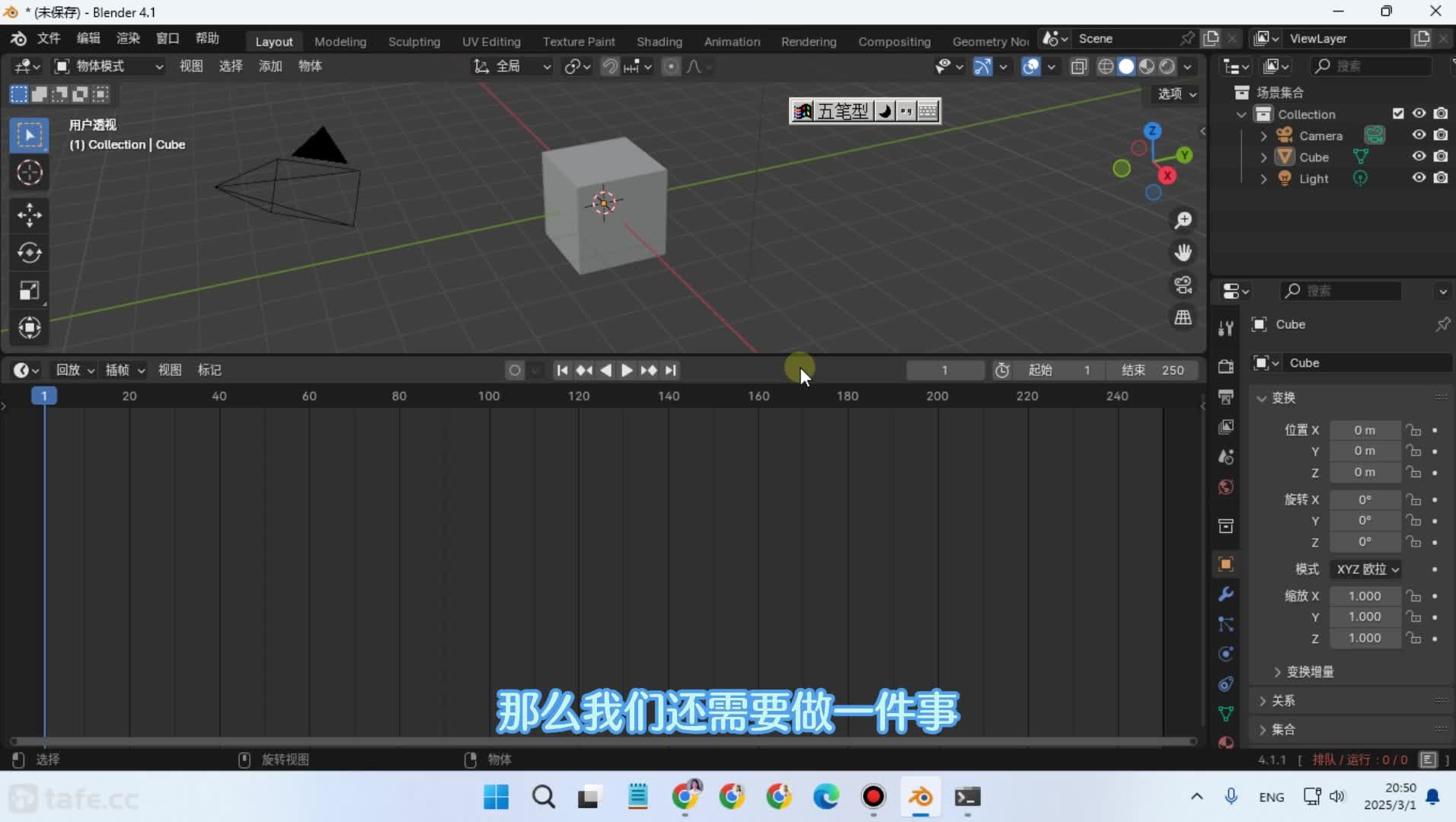Toggle the Collection exclude checkbox
1456x822 pixels.
1398,113
